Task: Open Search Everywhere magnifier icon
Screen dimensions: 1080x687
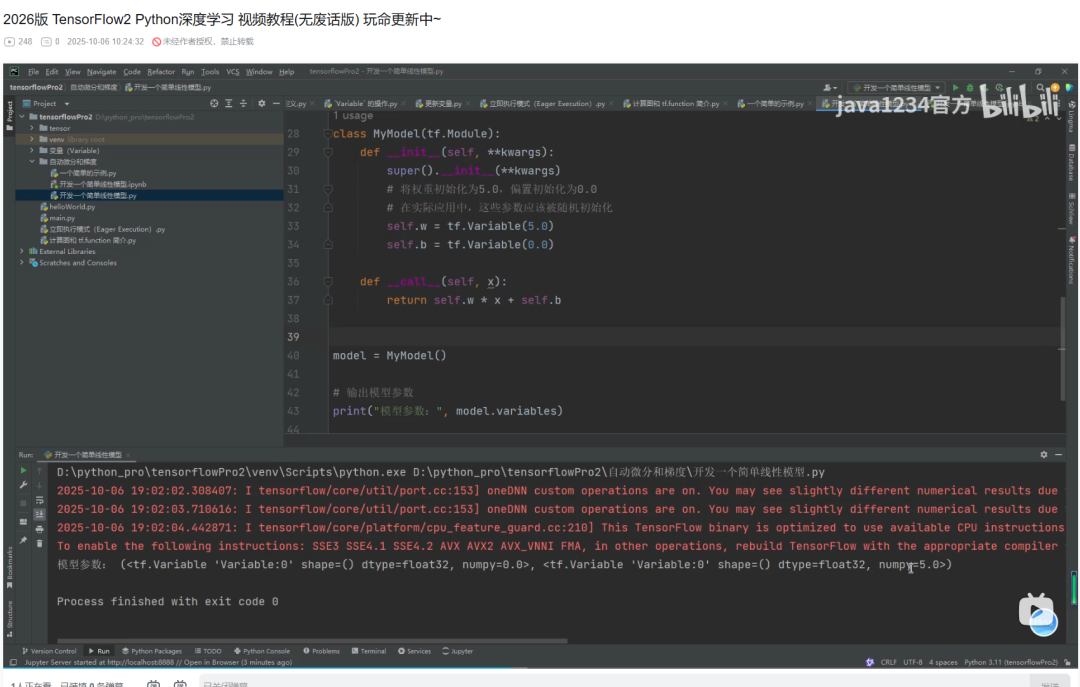Action: click(x=1041, y=88)
